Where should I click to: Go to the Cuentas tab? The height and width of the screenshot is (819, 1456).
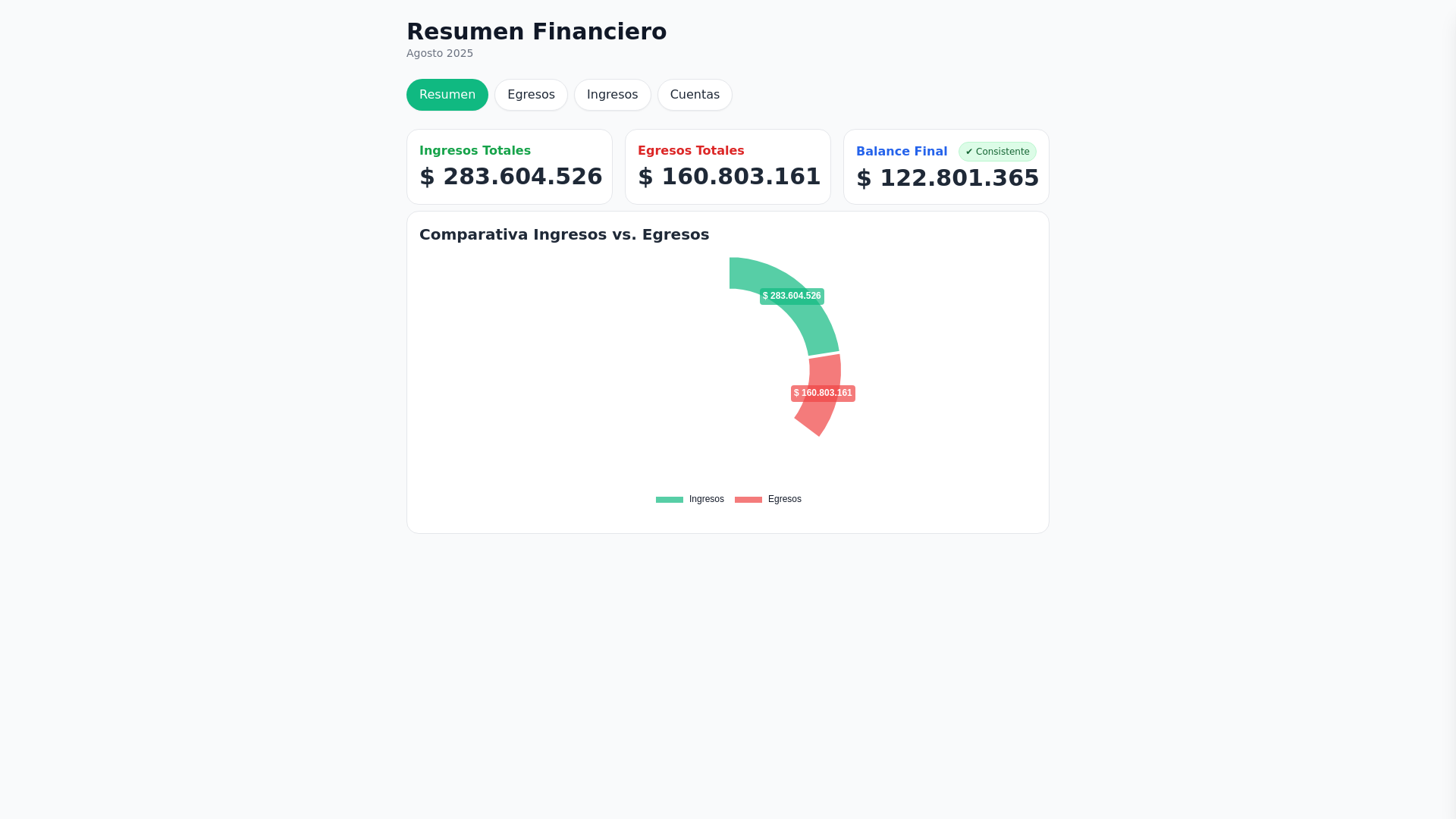pos(695,95)
